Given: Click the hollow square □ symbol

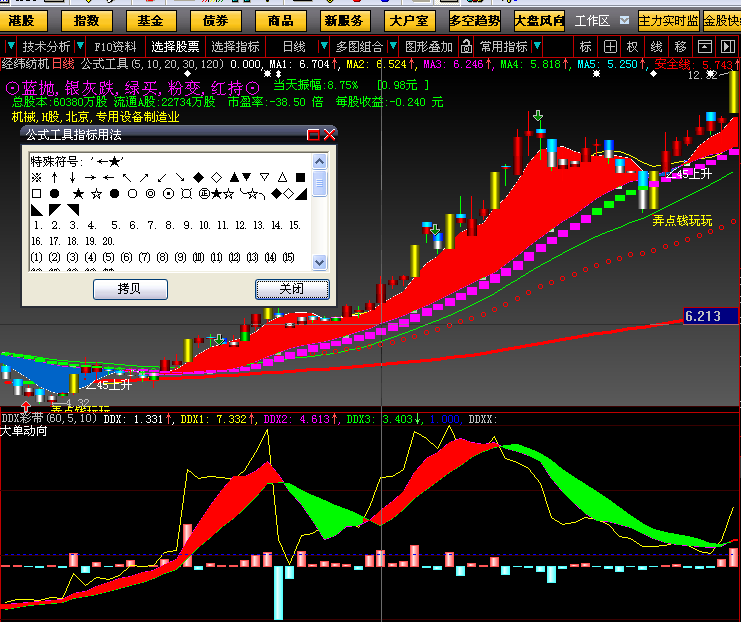Looking at the screenshot, I should tap(36, 193).
